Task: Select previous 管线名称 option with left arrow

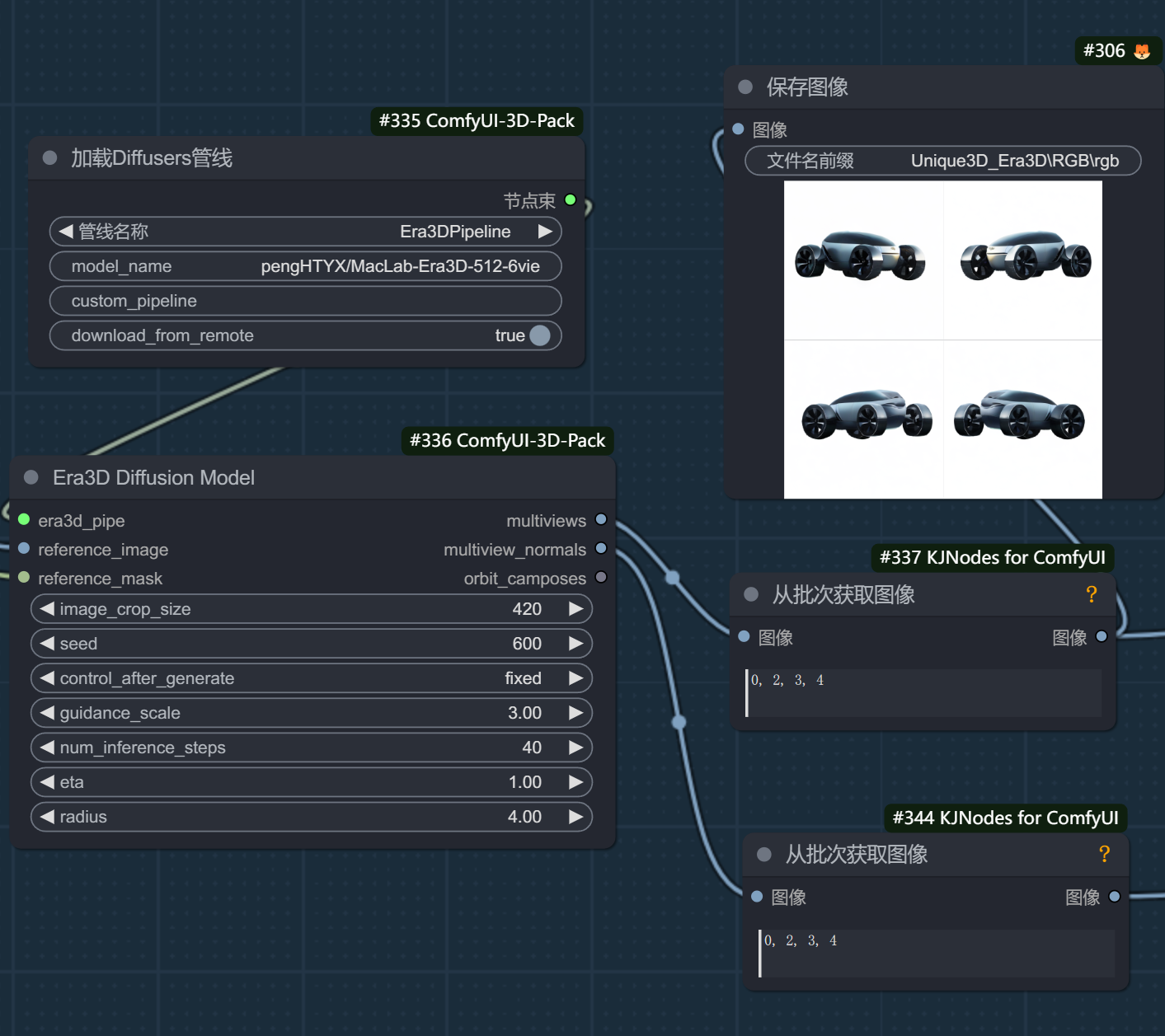Action: point(66,232)
